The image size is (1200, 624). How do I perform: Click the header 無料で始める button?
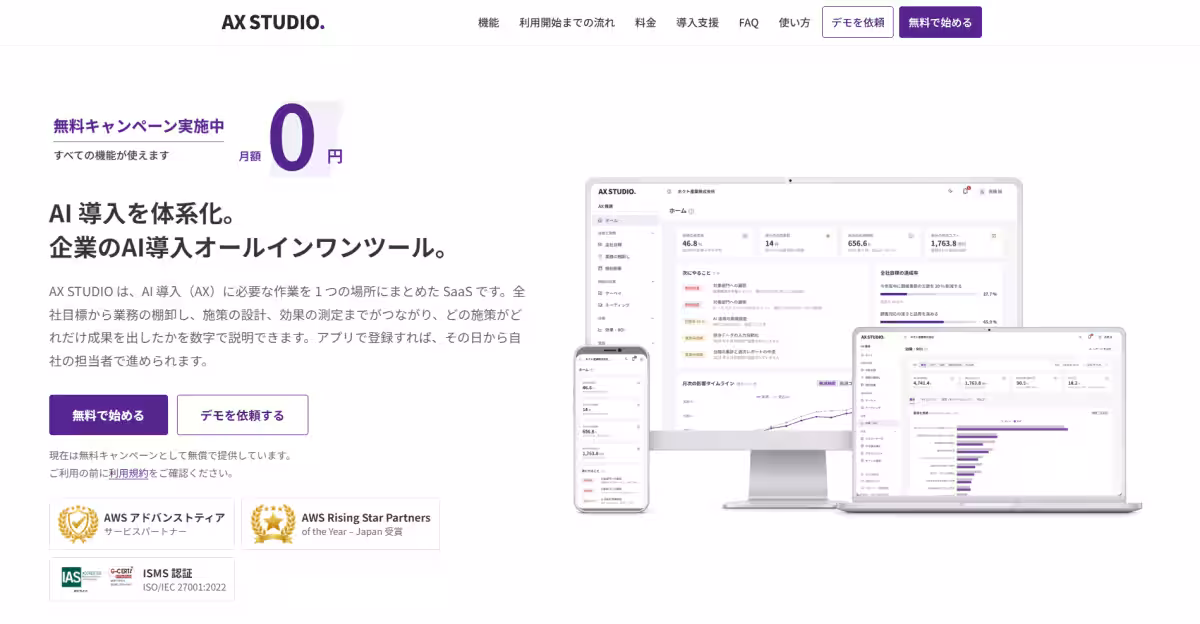click(x=940, y=22)
